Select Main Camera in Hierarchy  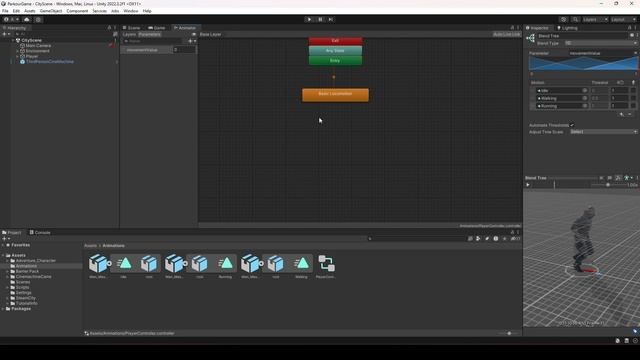(x=38, y=46)
